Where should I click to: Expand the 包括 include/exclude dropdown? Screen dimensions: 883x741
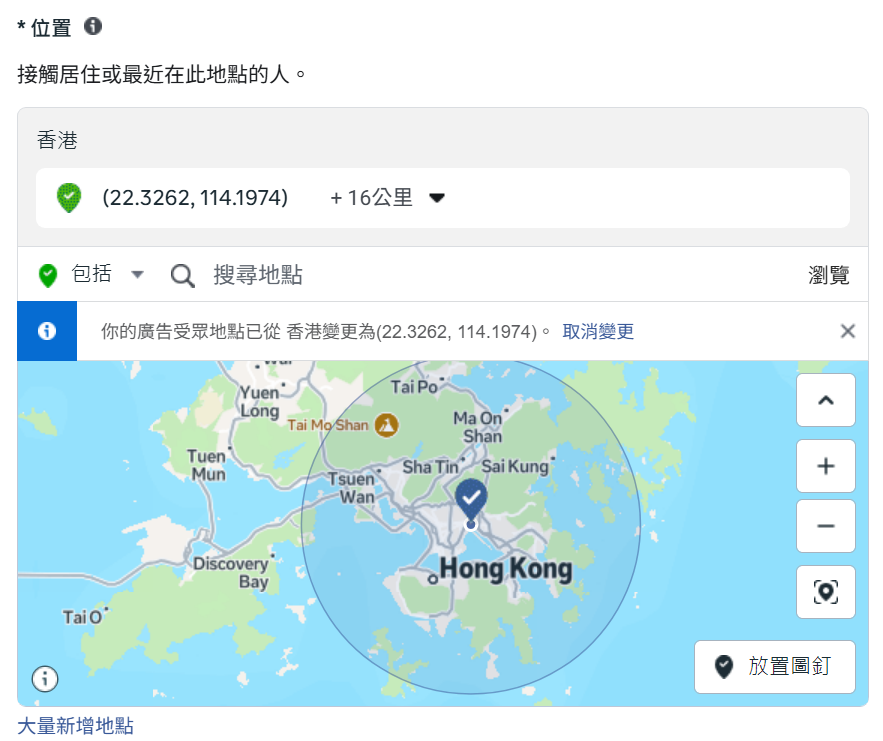pos(138,275)
